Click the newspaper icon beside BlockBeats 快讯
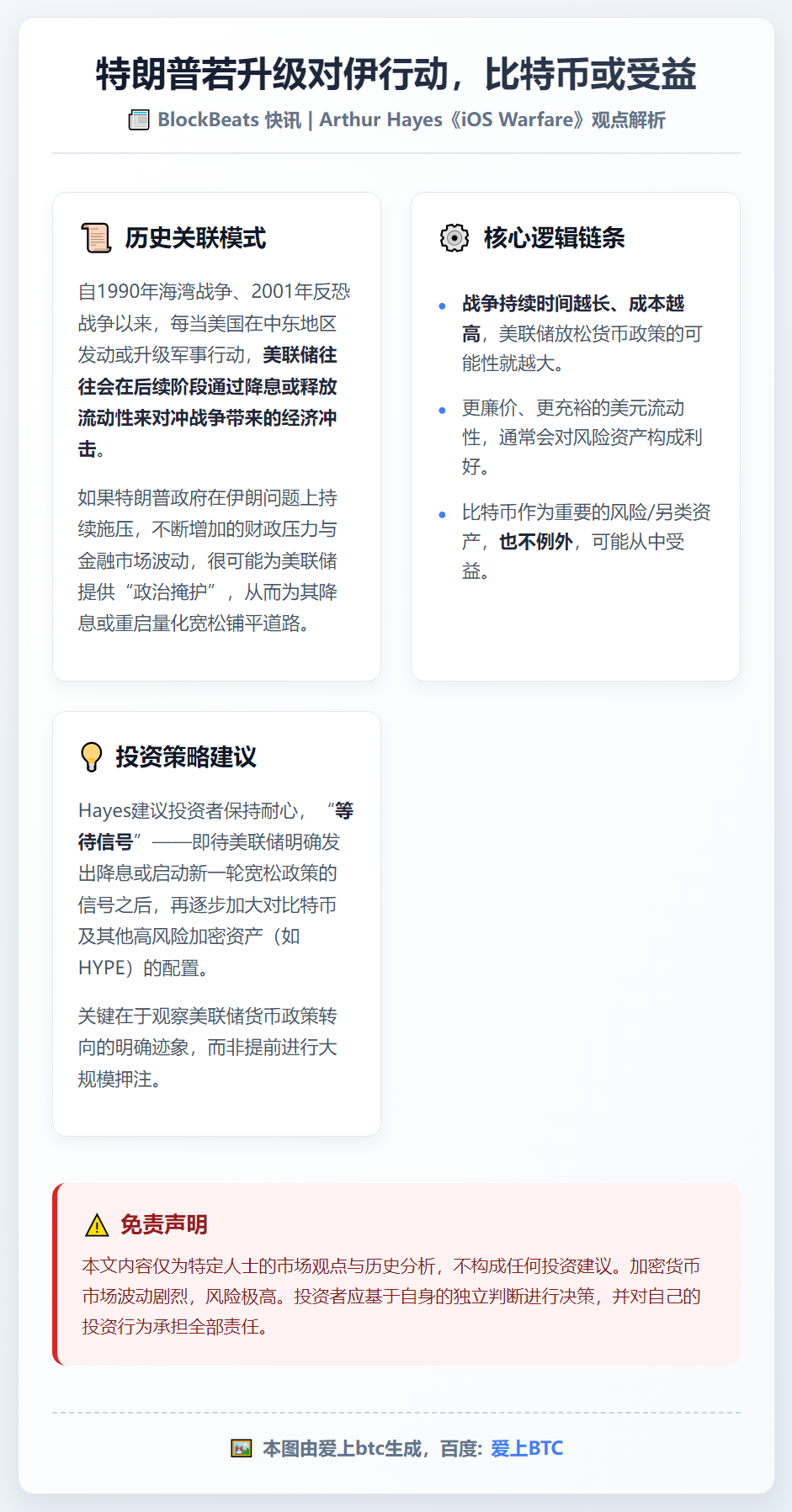792x1512 pixels. click(139, 120)
